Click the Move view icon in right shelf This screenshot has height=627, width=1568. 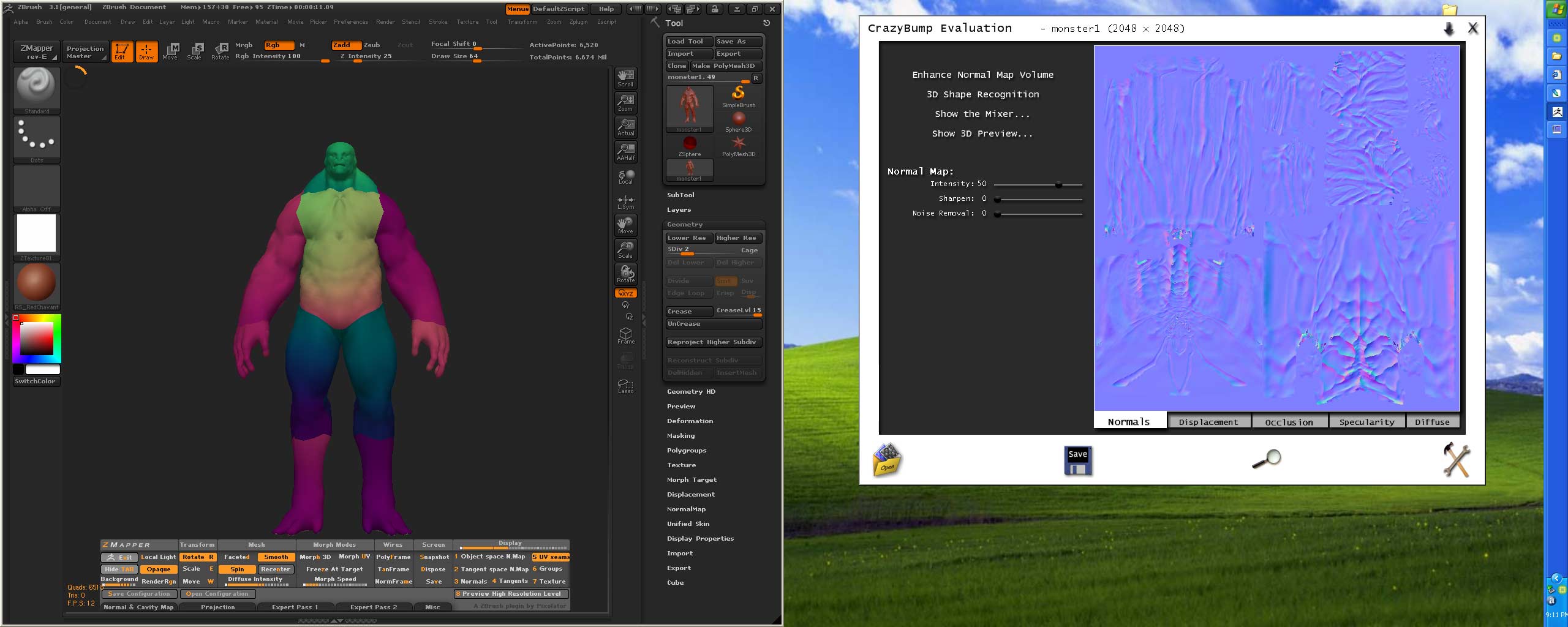click(625, 225)
